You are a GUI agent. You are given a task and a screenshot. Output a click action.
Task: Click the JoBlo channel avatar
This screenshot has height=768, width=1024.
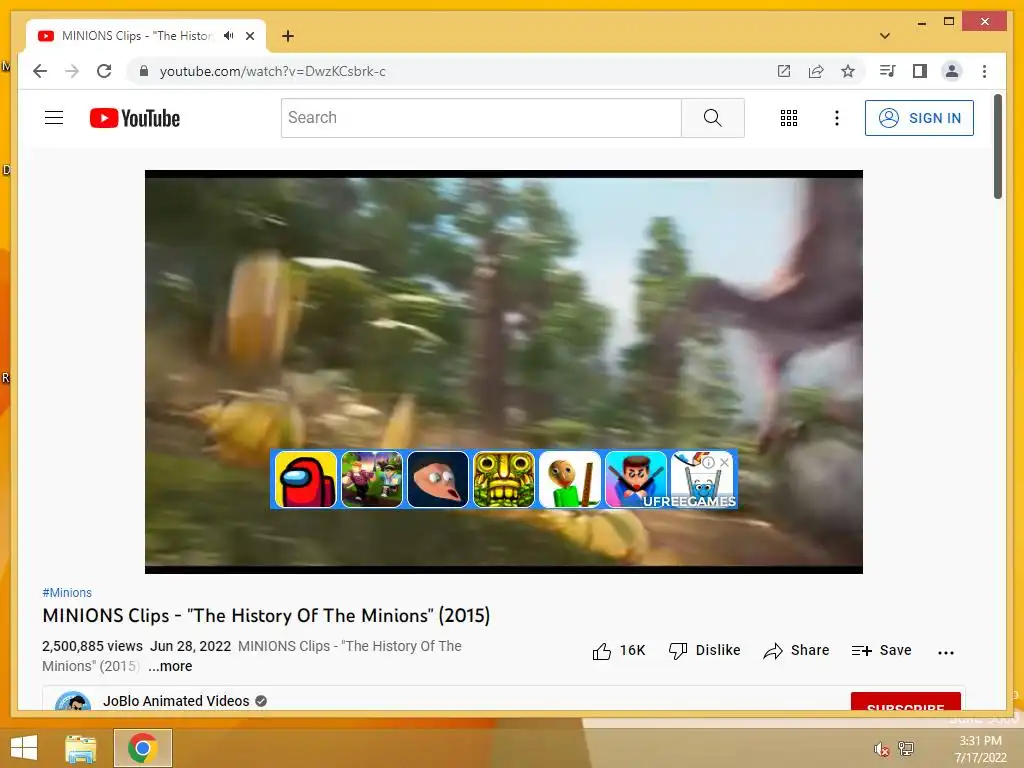(72, 701)
